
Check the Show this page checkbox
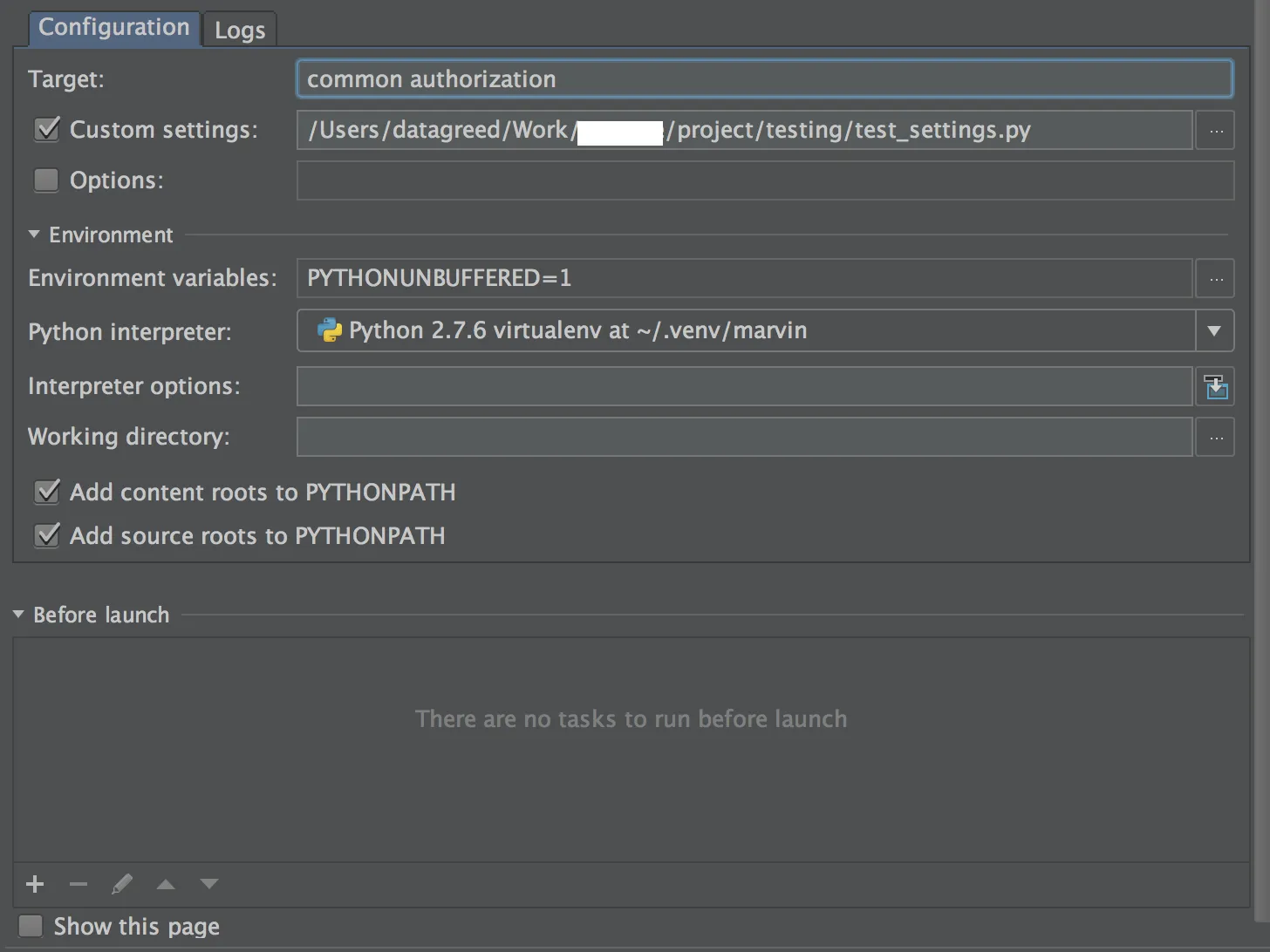pos(31,926)
